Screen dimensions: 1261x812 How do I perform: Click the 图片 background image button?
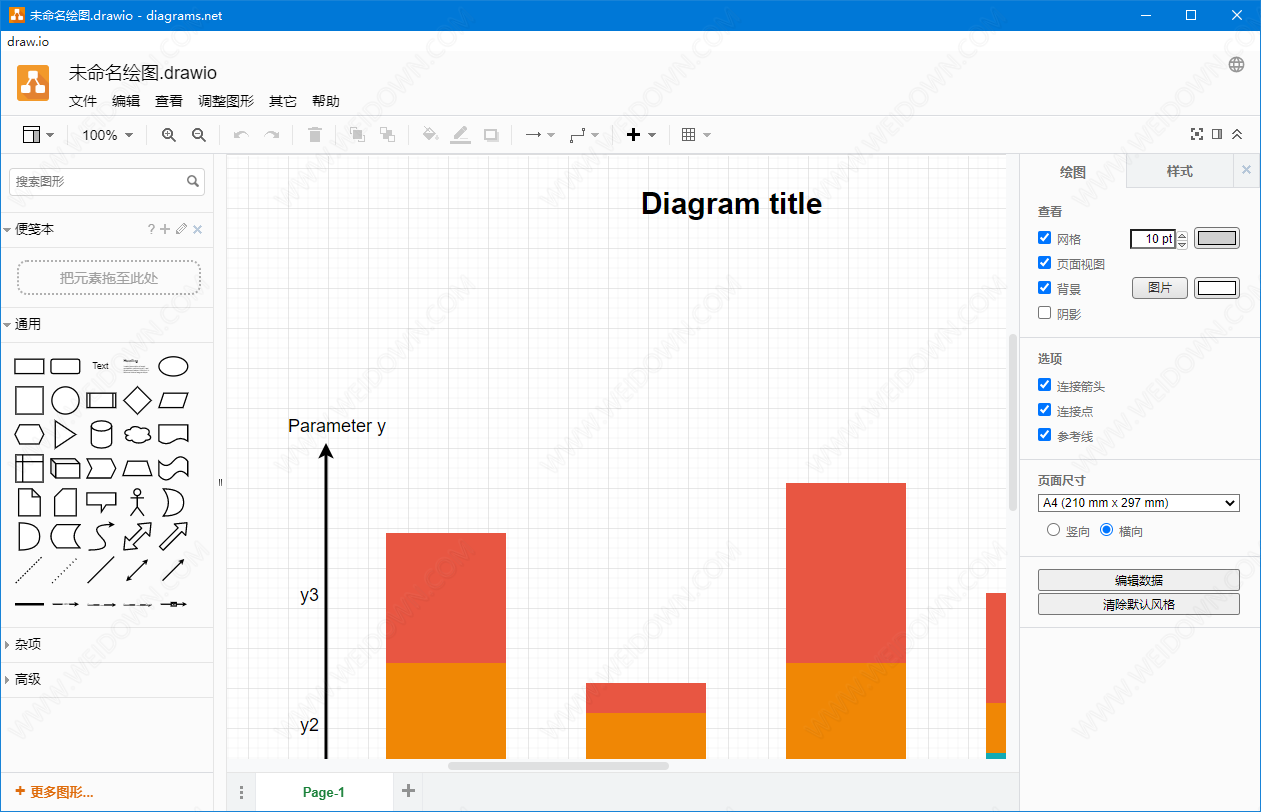pos(1160,288)
